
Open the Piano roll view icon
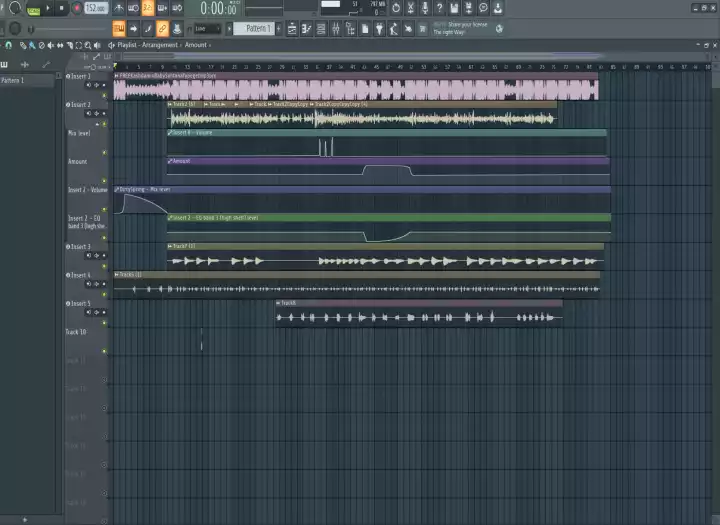click(x=306, y=29)
